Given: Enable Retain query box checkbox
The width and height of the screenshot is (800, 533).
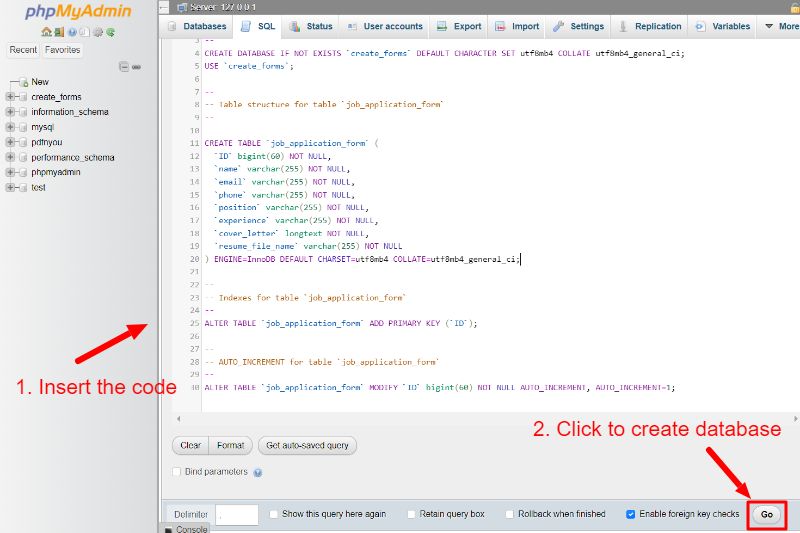Looking at the screenshot, I should (x=411, y=514).
